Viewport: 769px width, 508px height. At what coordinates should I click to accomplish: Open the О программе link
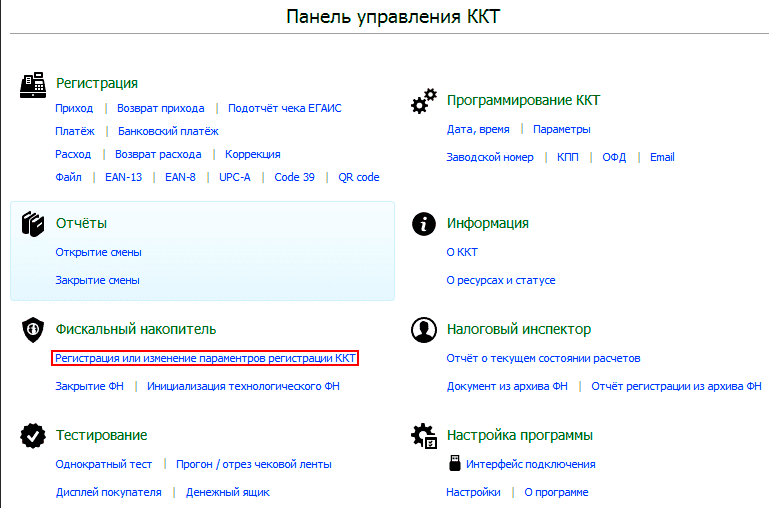coord(556,492)
